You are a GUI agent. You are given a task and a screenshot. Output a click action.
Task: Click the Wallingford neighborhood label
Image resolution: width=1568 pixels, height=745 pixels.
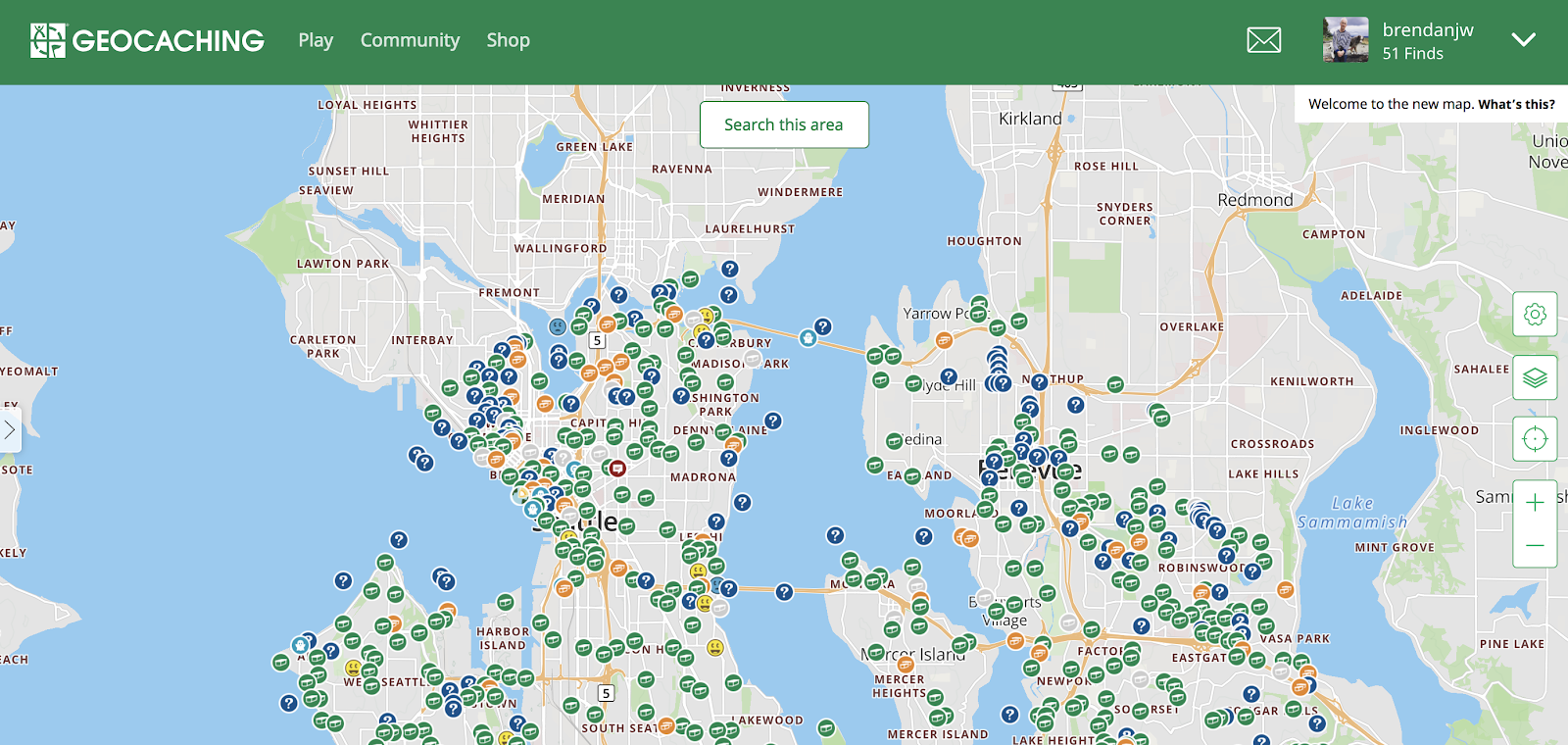[561, 249]
